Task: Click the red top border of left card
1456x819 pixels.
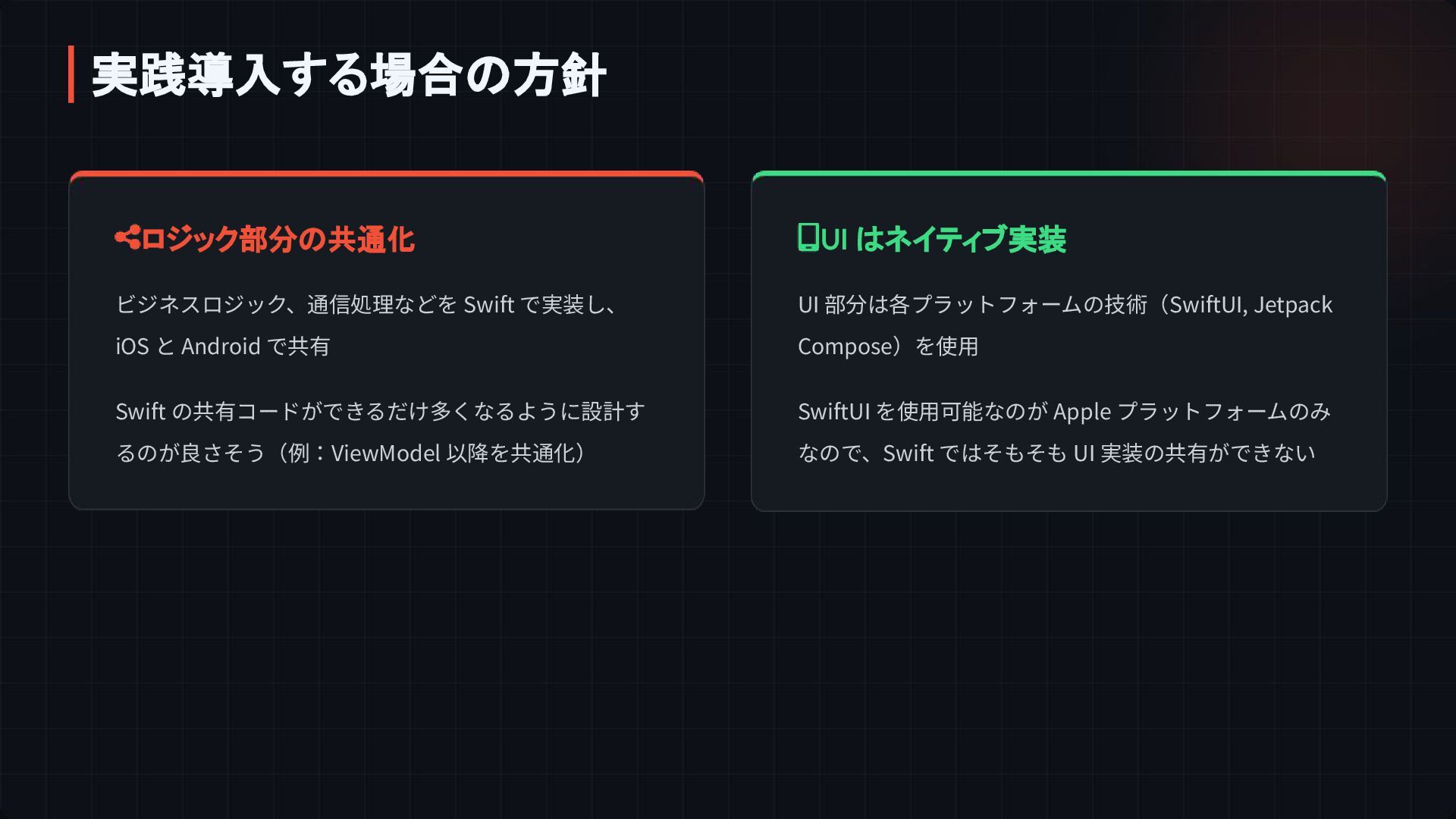Action: (387, 174)
